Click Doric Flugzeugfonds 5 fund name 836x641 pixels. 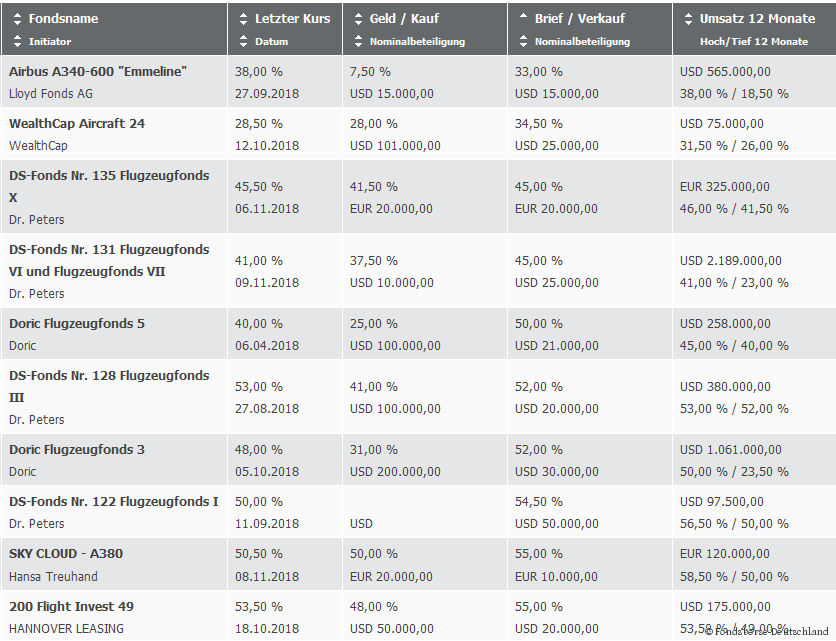pos(77,324)
